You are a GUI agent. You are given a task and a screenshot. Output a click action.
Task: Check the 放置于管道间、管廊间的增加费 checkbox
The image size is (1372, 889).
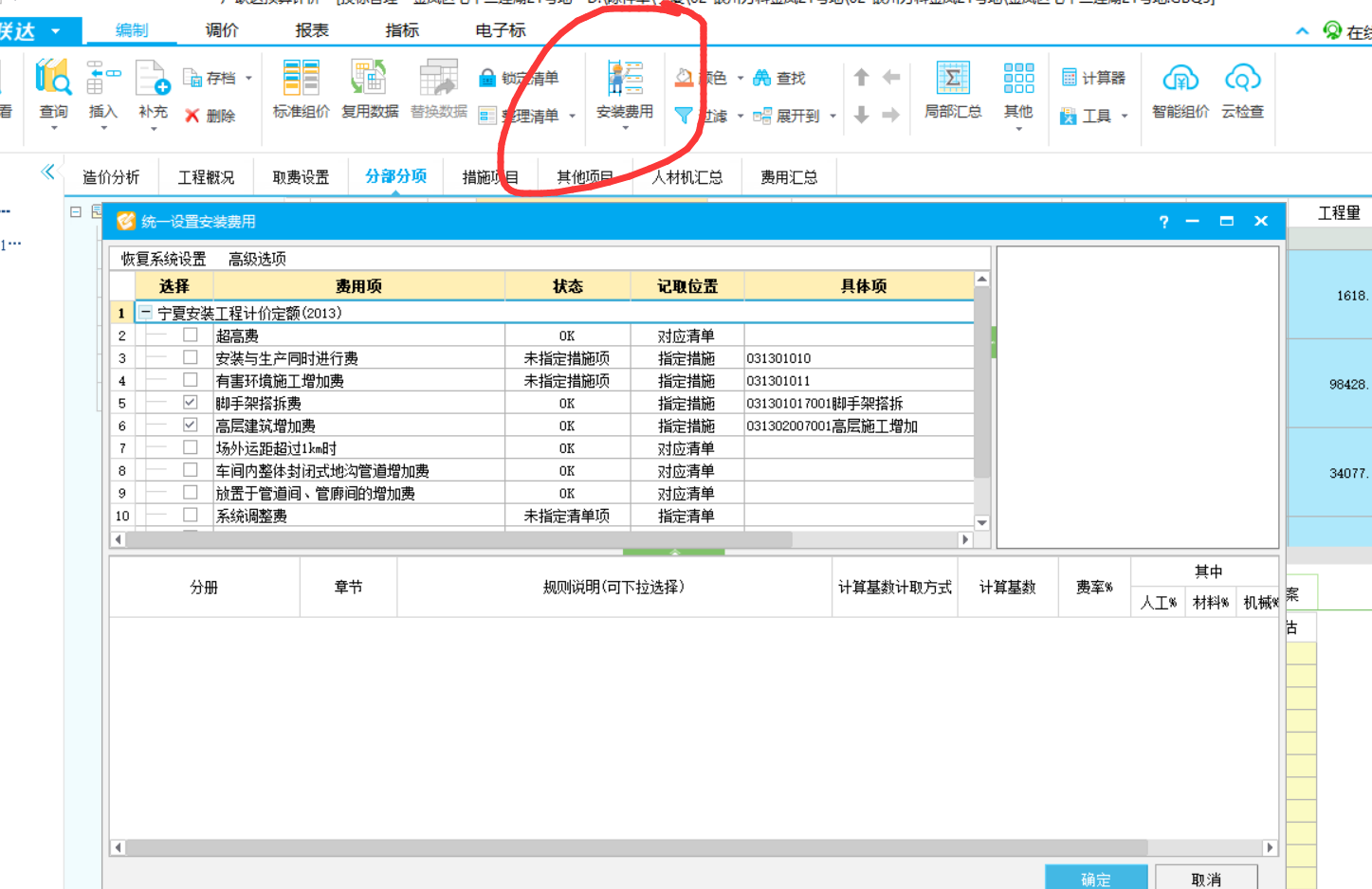[191, 493]
